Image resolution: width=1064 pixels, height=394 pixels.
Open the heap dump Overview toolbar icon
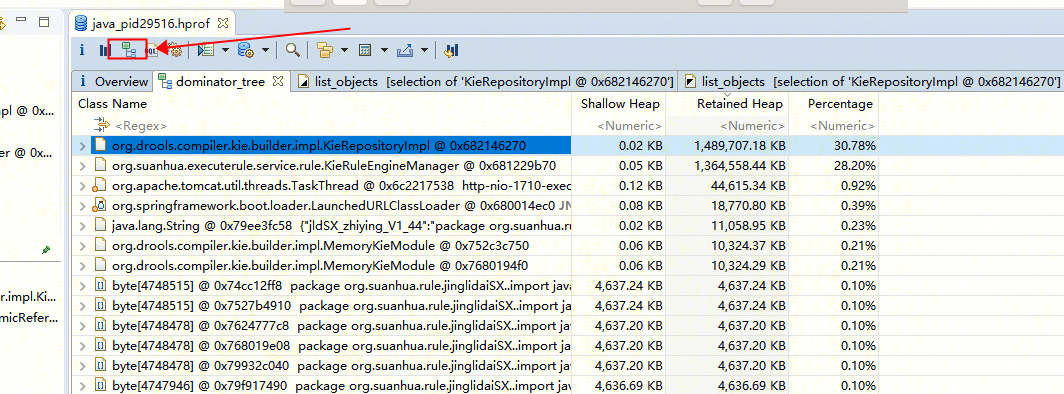tap(83, 50)
